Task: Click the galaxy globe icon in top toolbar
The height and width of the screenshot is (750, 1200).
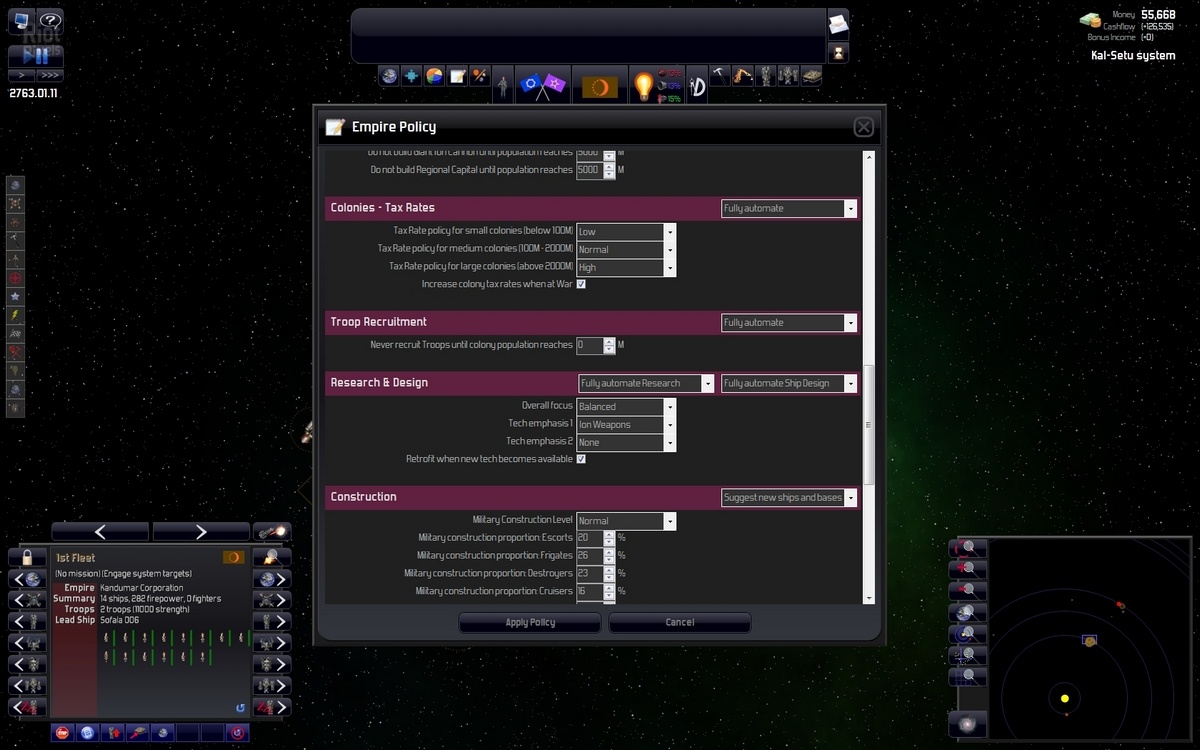Action: (x=389, y=76)
